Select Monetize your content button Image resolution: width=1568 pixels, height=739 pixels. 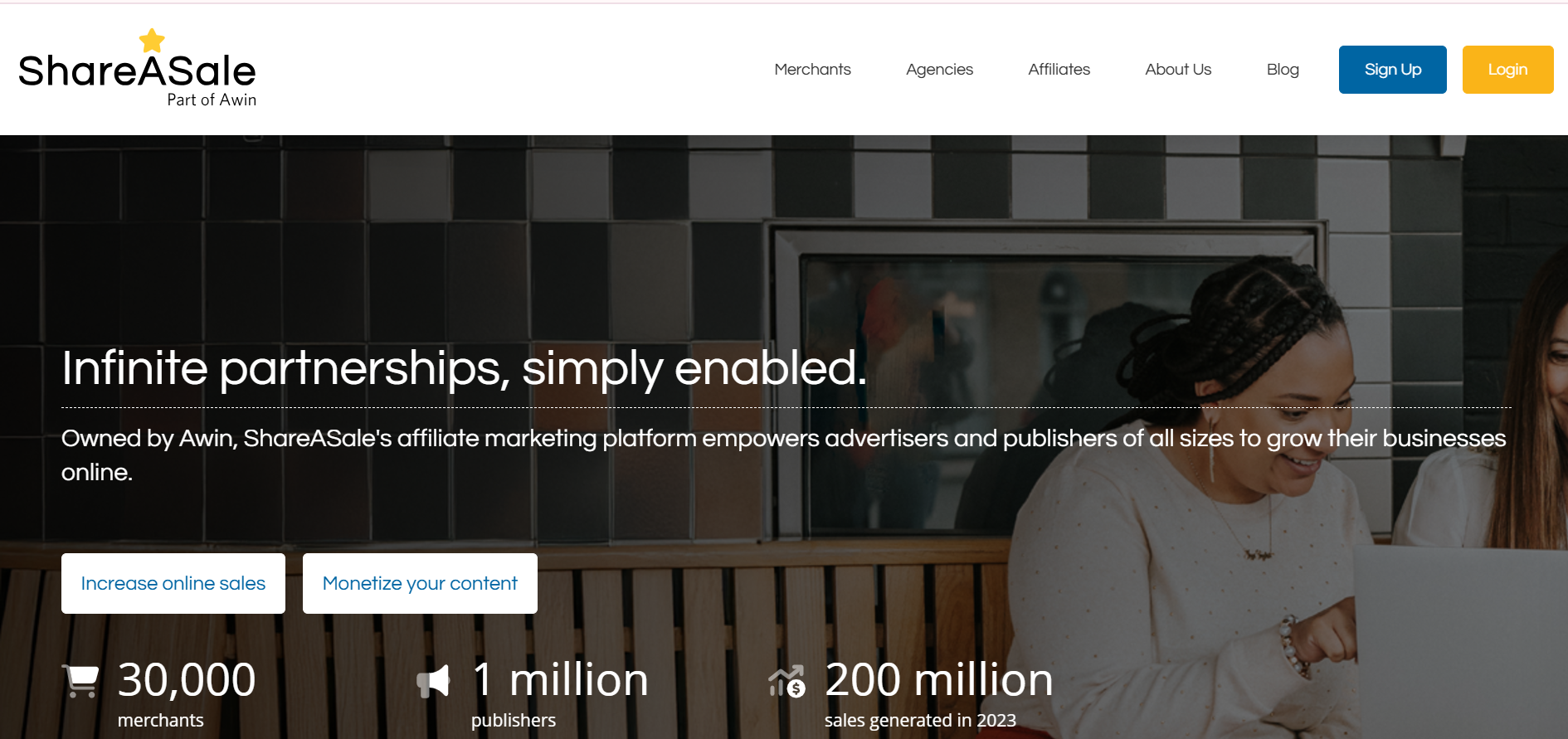click(420, 583)
